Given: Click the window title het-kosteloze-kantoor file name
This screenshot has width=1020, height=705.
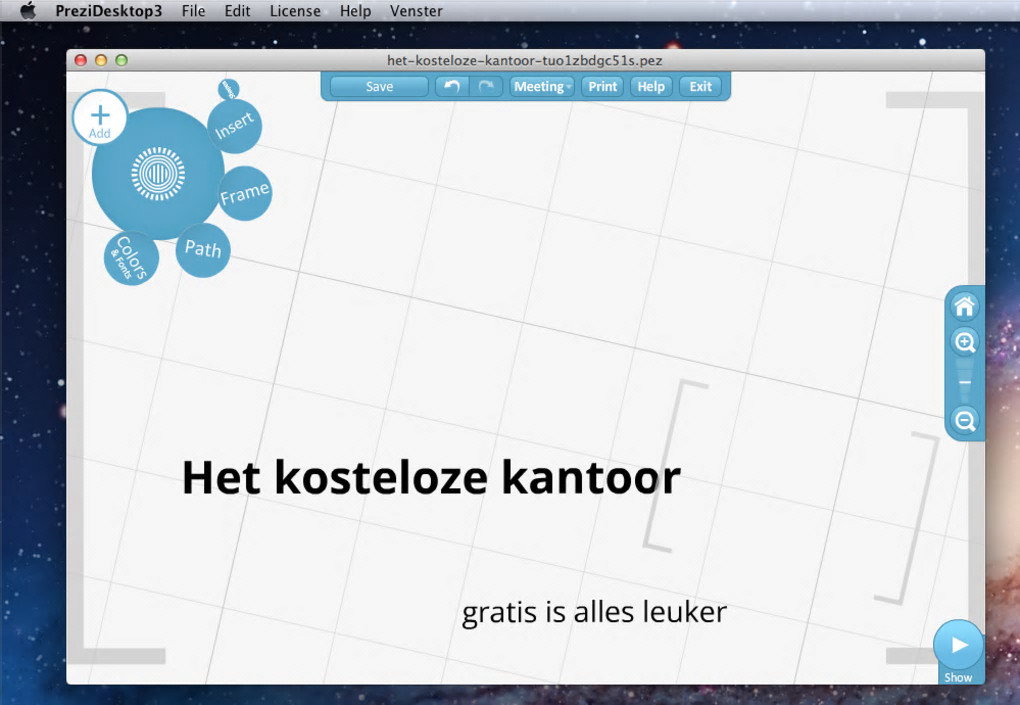Looking at the screenshot, I should point(524,60).
